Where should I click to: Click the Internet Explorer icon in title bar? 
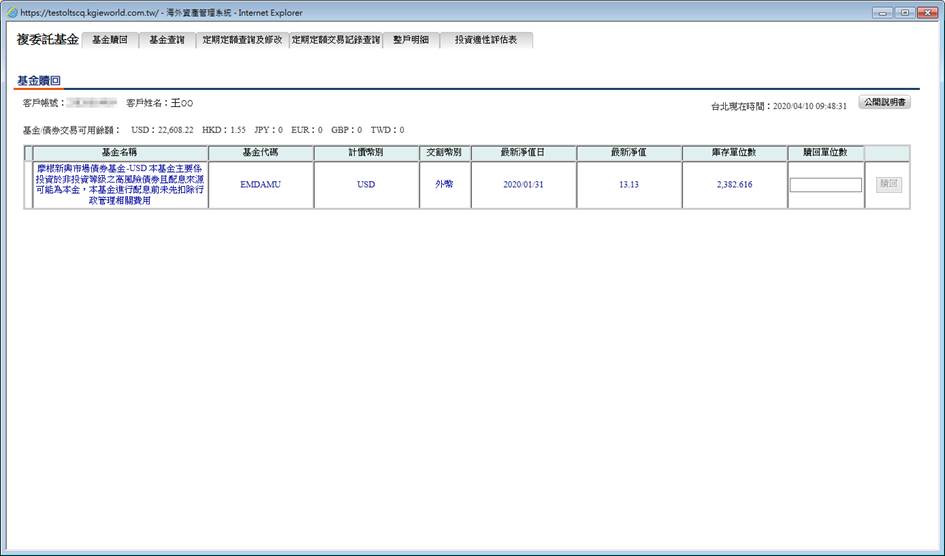[x=12, y=13]
